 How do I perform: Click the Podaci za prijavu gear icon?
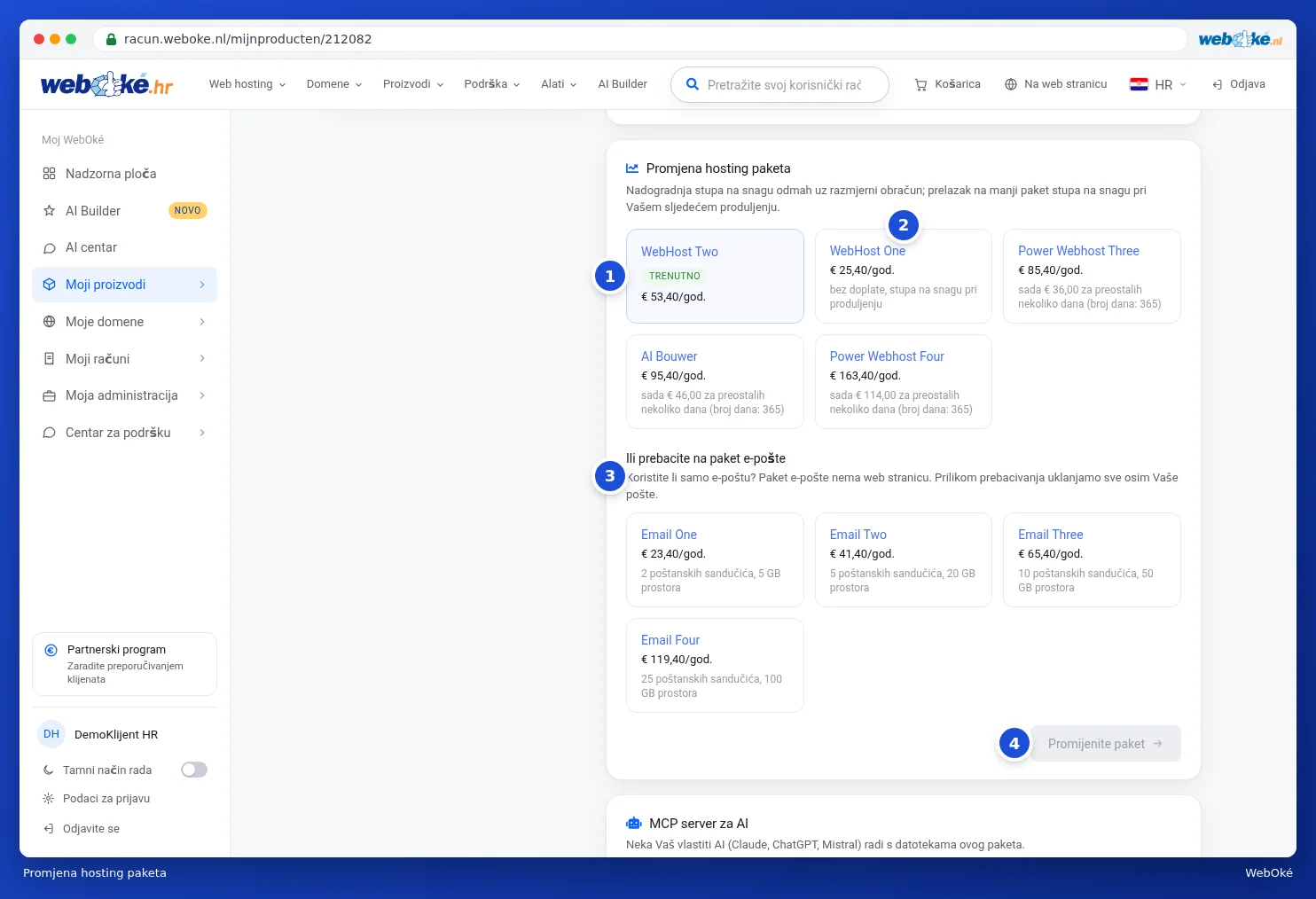pyautogui.click(x=49, y=799)
